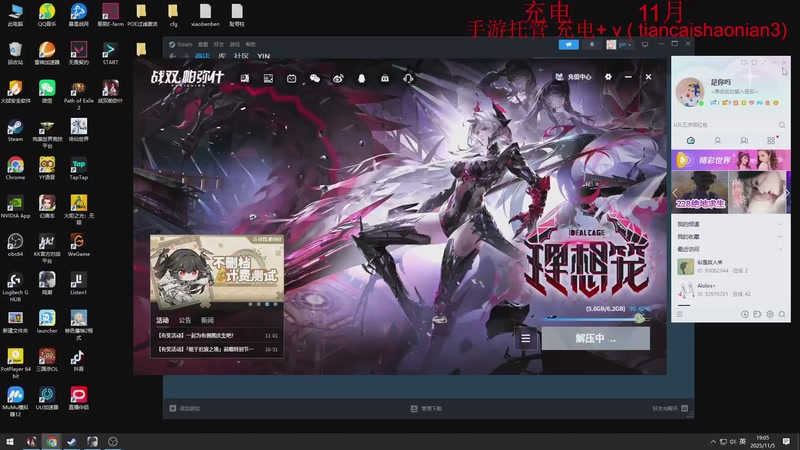Click the YY bottom download icon
This screenshot has width=800, height=450.
point(744,314)
